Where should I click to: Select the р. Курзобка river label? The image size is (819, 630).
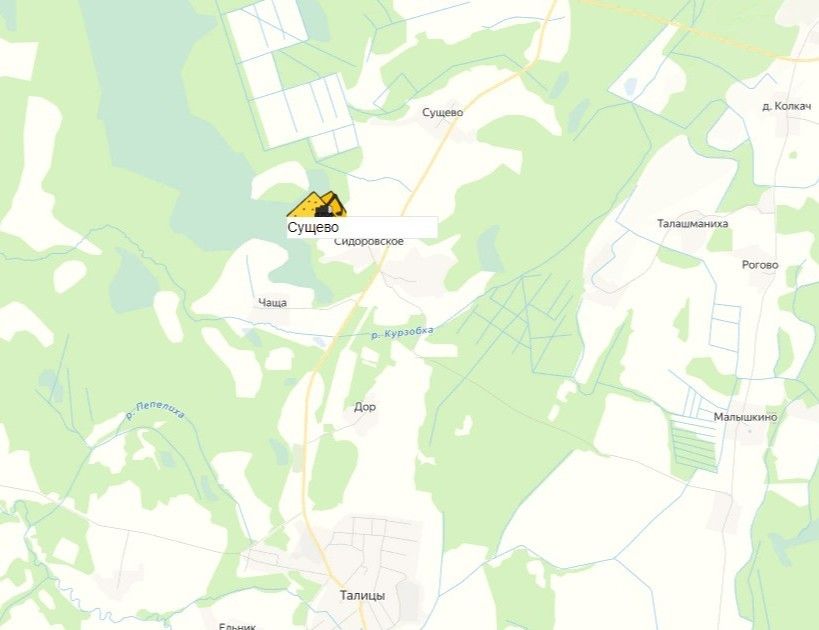click(402, 333)
